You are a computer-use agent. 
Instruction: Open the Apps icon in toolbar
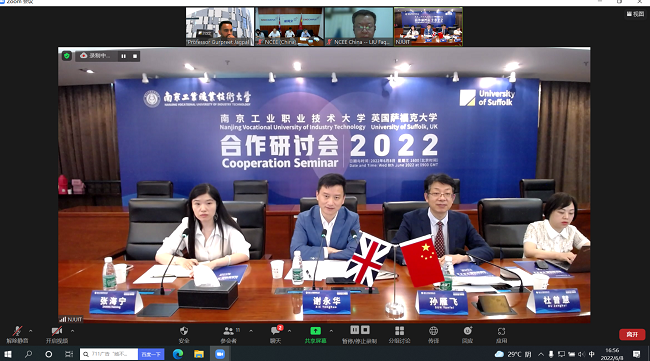[x=502, y=334]
